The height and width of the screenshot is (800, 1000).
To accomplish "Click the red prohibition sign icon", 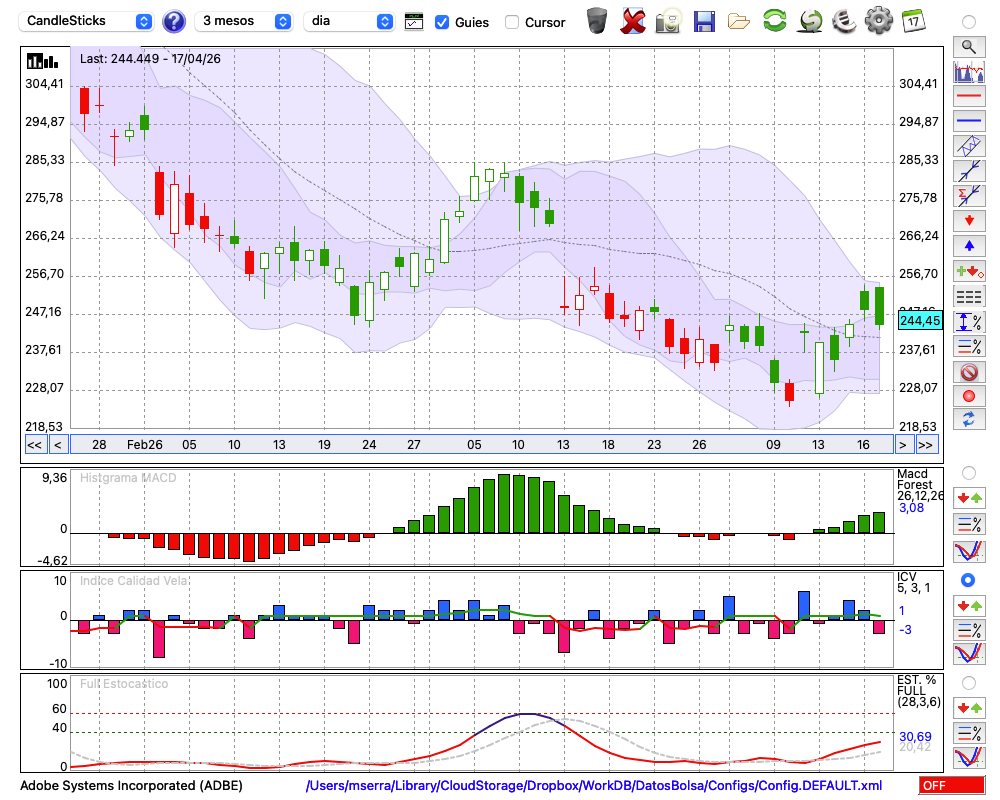I will click(969, 371).
